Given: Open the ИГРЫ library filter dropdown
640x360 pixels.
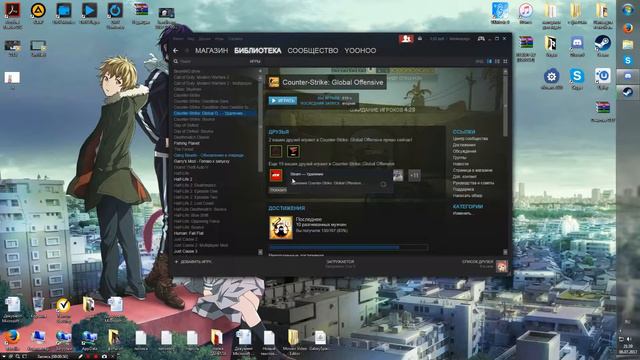Looking at the screenshot, I should (256, 62).
